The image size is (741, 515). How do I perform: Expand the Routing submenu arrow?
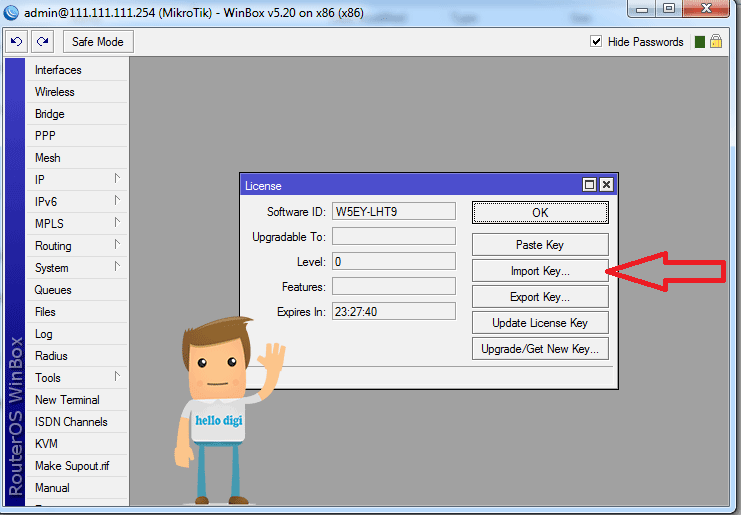coord(117,244)
